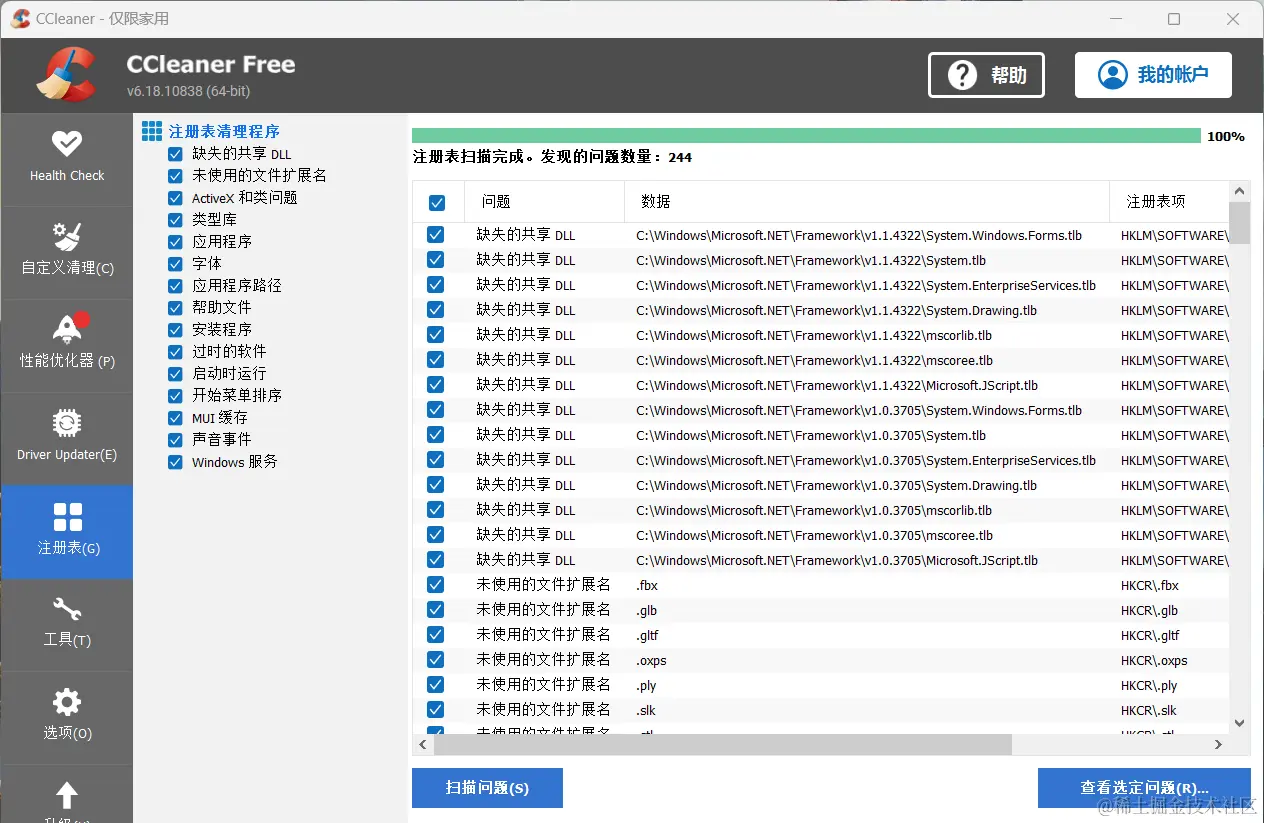
Task: Toggle the 类型库 checkbox
Action: (175, 220)
